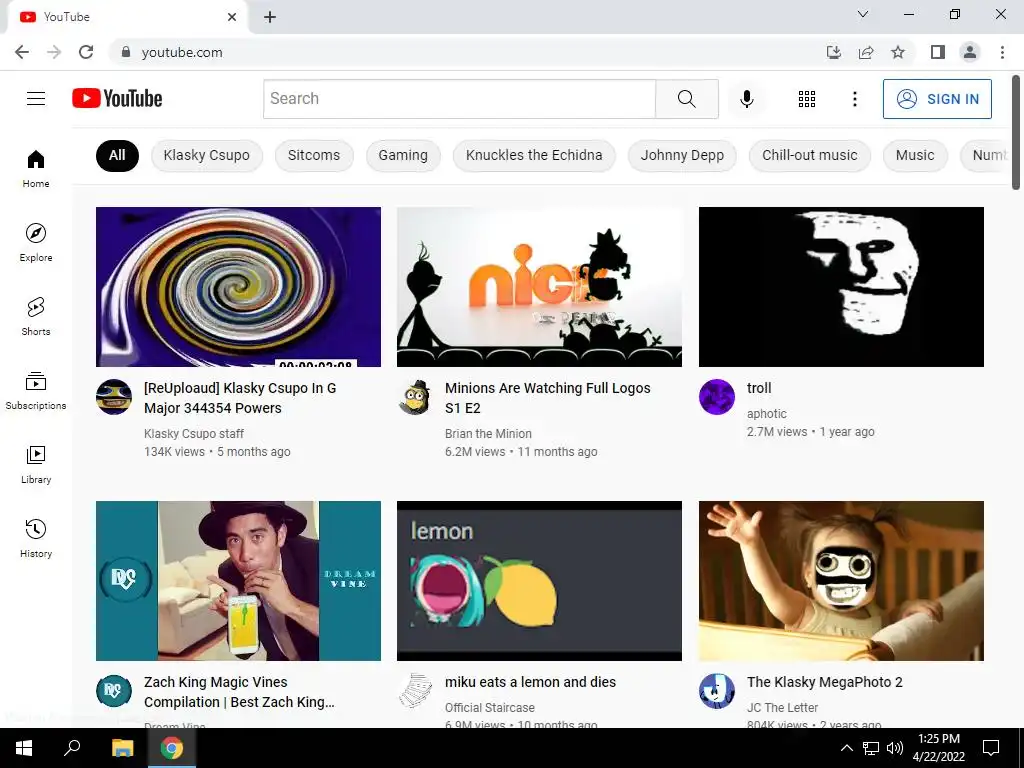Click the page vertical scrollbar
The height and width of the screenshot is (768, 1024).
1016,134
